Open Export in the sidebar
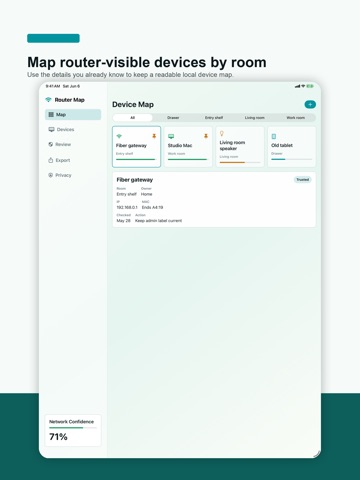The width and height of the screenshot is (360, 480). [73, 160]
